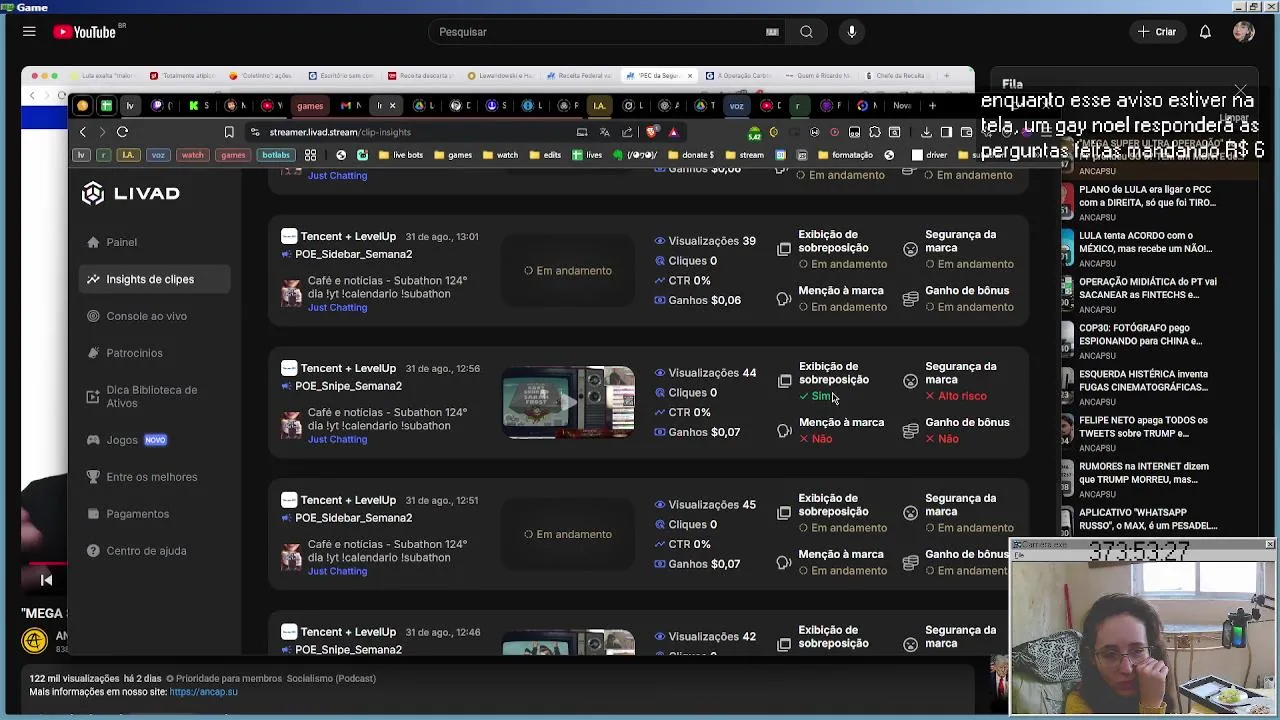The width and height of the screenshot is (1280, 720).
Task: Open the on-screen keyboard in search box
Action: (x=772, y=32)
